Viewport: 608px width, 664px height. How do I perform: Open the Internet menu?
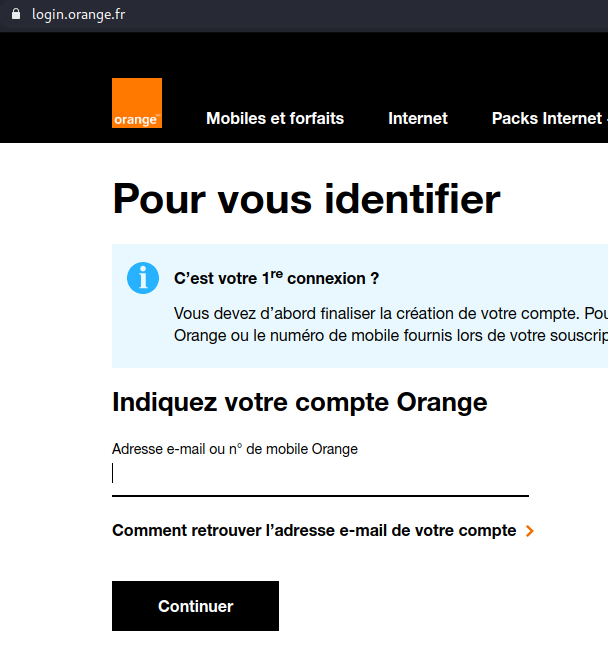coord(418,118)
